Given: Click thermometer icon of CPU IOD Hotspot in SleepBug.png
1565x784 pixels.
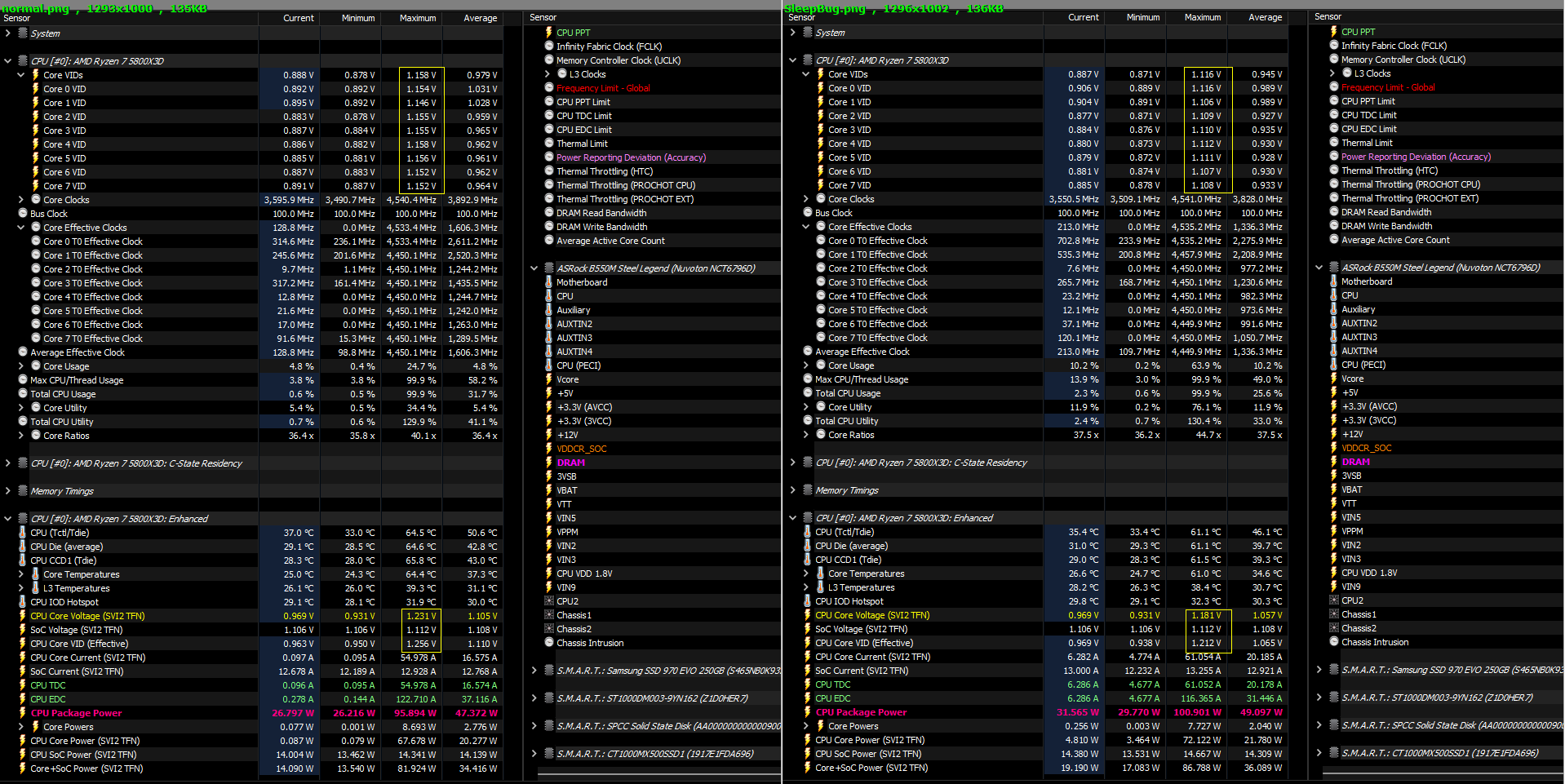Looking at the screenshot, I should click(808, 601).
